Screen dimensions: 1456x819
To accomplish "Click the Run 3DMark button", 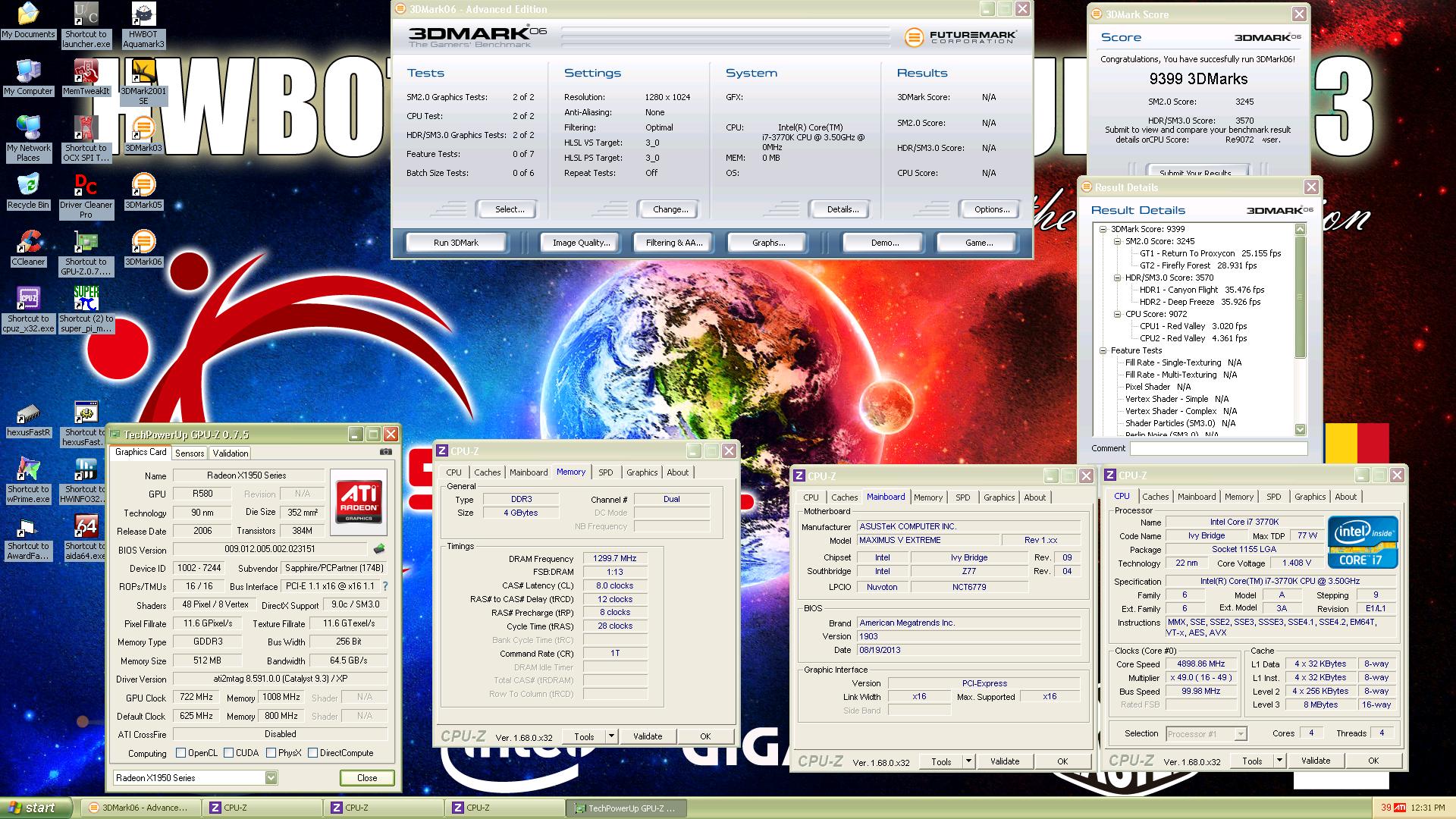I will coord(456,243).
